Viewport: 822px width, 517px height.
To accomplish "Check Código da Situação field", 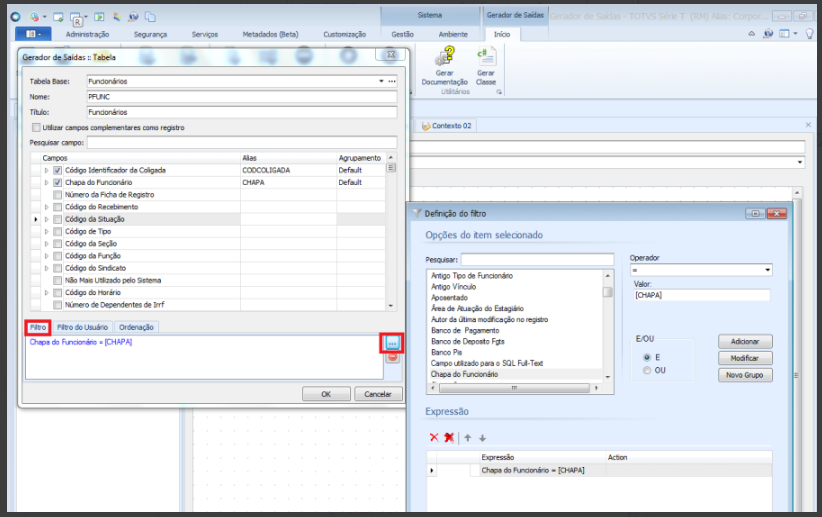I will click(58, 219).
